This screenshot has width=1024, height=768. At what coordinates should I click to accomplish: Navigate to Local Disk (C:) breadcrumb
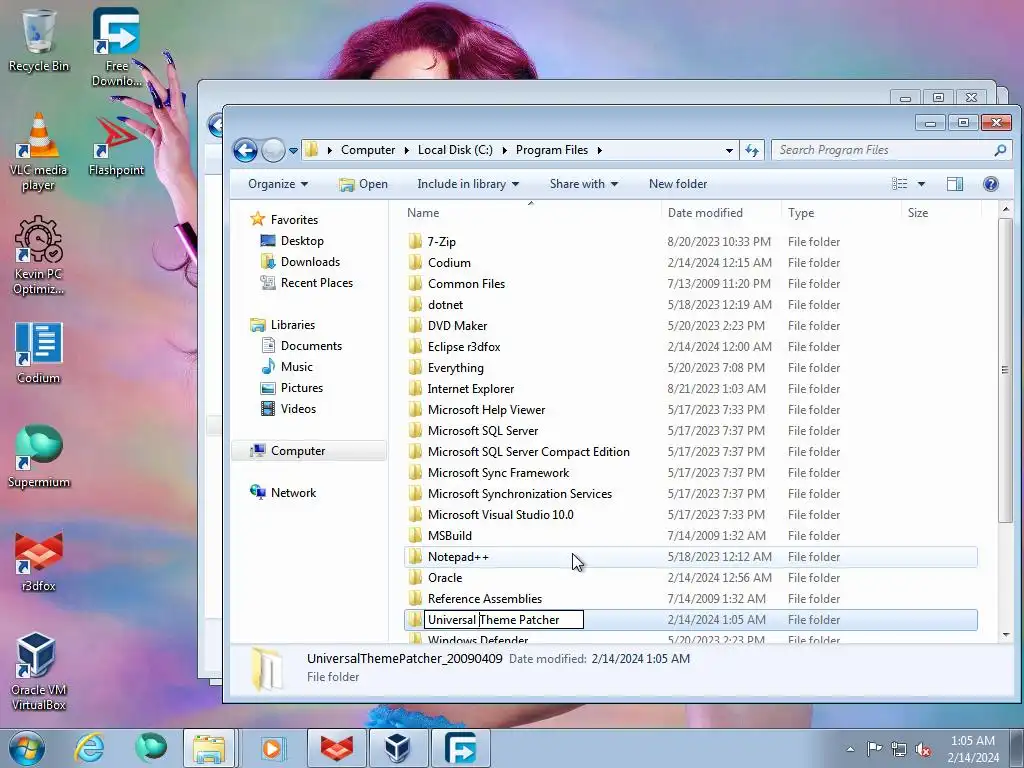coord(455,150)
